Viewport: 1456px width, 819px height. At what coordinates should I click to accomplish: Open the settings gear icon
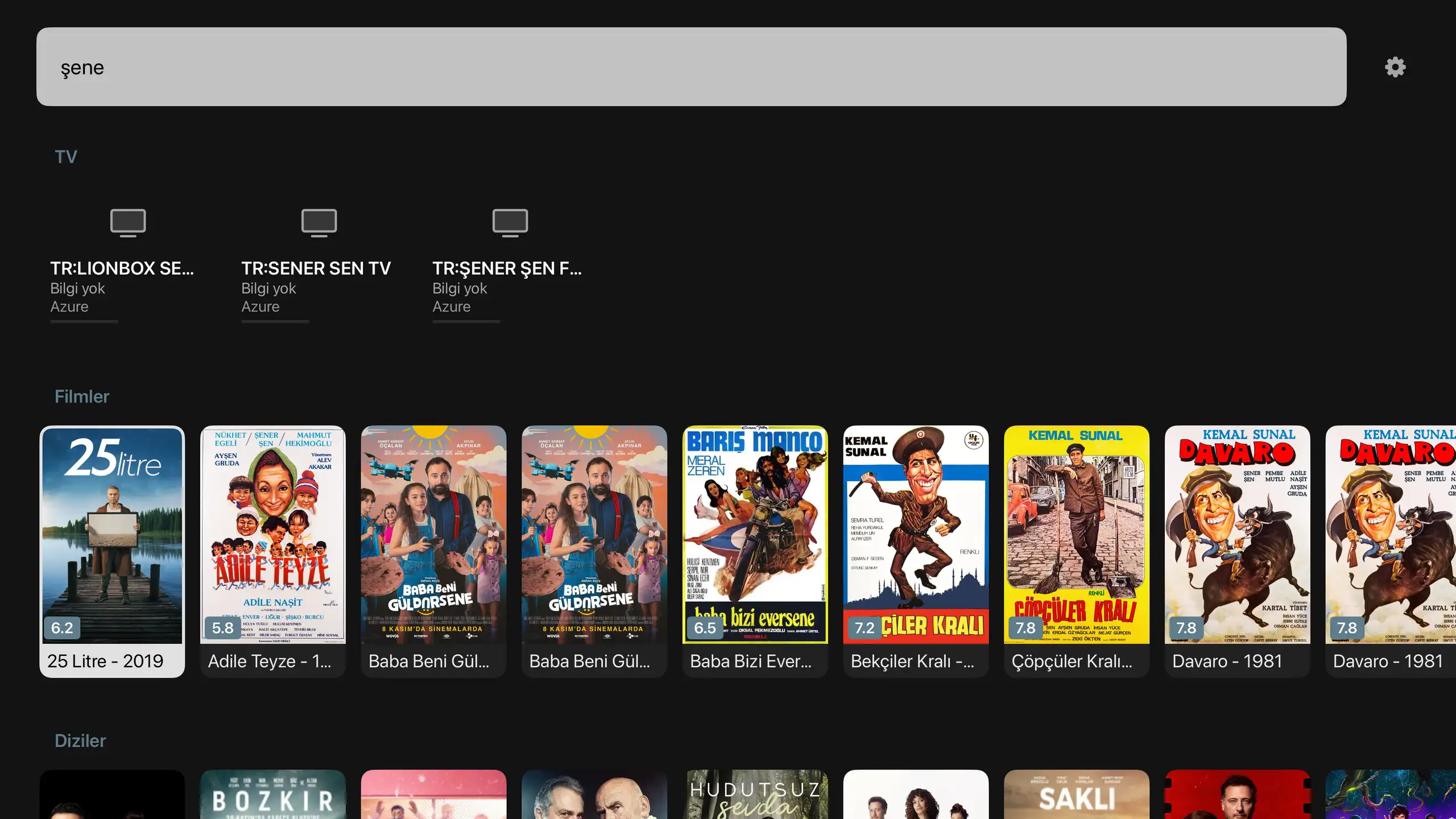(1395, 67)
